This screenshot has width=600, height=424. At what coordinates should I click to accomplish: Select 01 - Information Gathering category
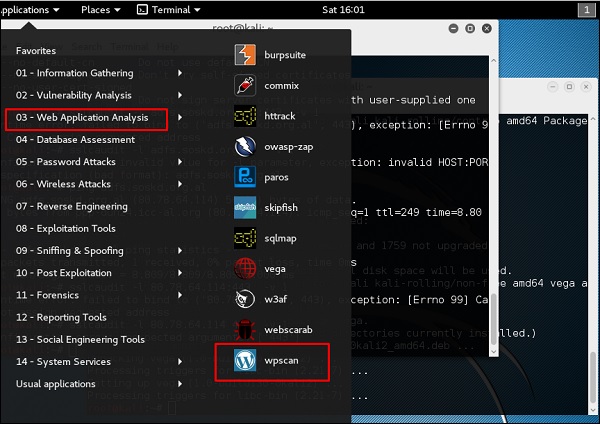pos(75,73)
